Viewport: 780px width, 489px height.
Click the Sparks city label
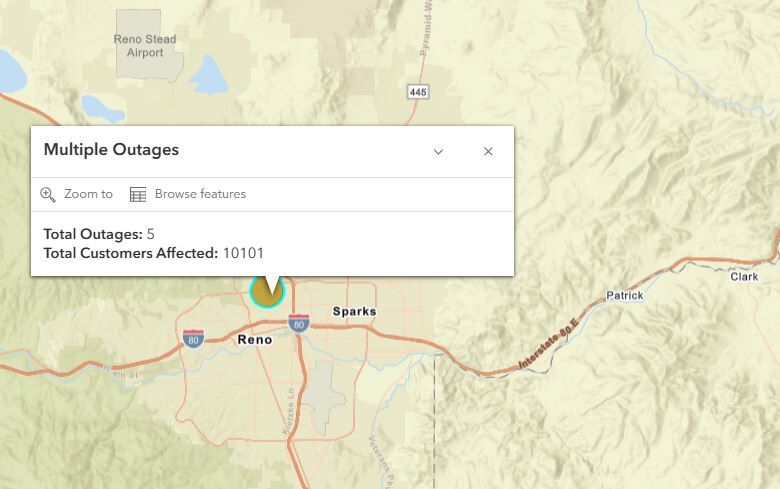coord(354,311)
